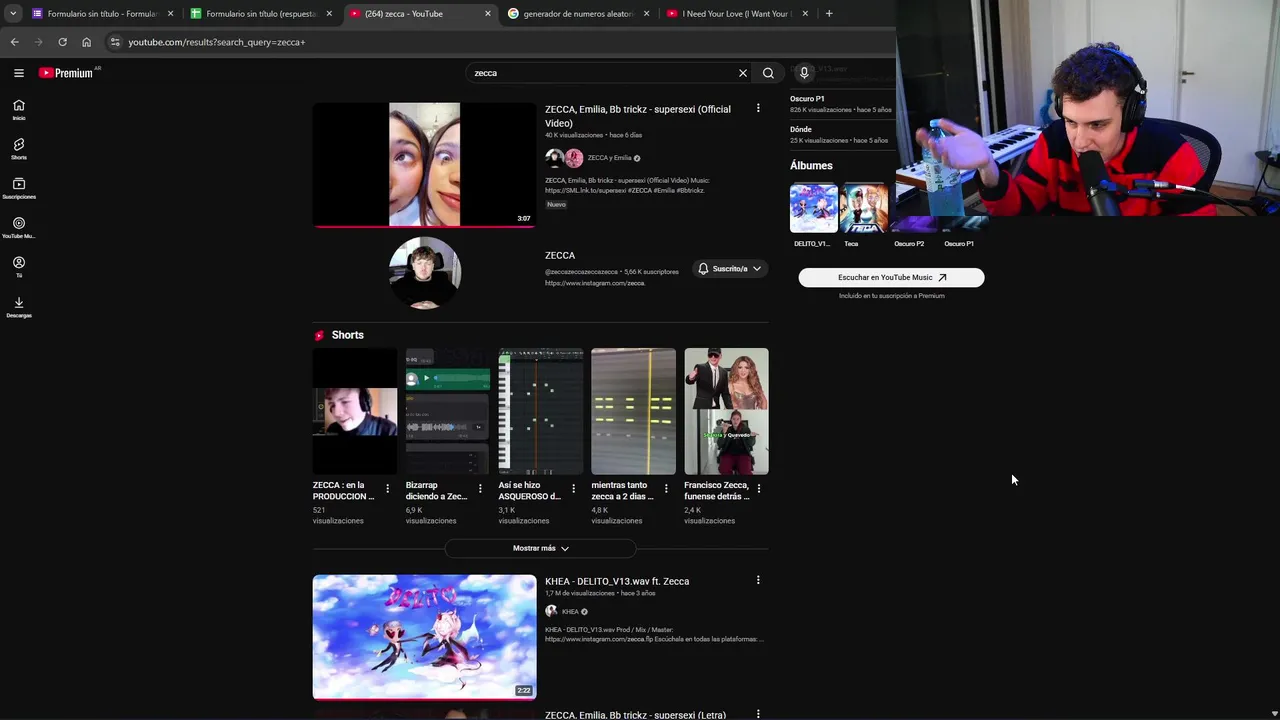Open 'KHEA - DELITO_V13.wav ft. Zecca' title
Screen dimensions: 1280x720
(617, 581)
